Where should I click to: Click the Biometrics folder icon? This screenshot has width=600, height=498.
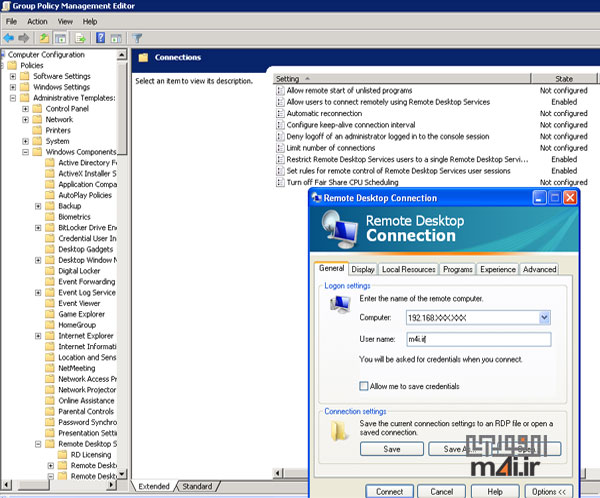pos(50,217)
